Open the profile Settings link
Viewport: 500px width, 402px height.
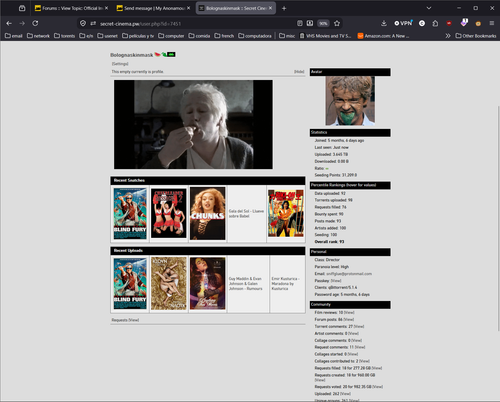coord(120,63)
